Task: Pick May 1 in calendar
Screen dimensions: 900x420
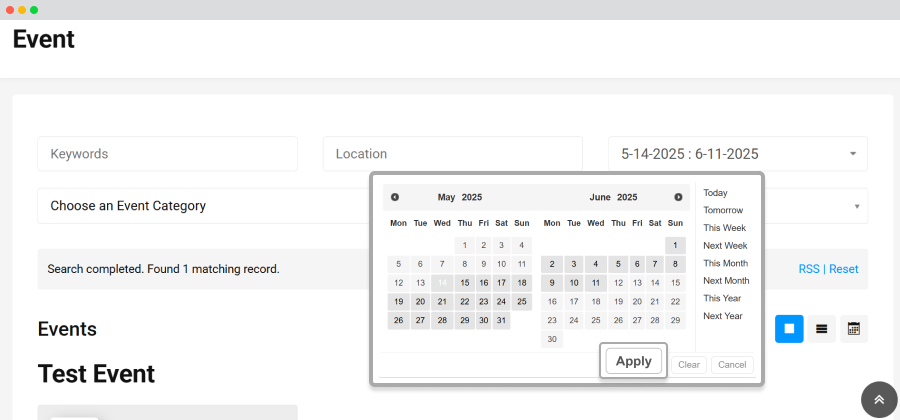Action: click(x=464, y=246)
